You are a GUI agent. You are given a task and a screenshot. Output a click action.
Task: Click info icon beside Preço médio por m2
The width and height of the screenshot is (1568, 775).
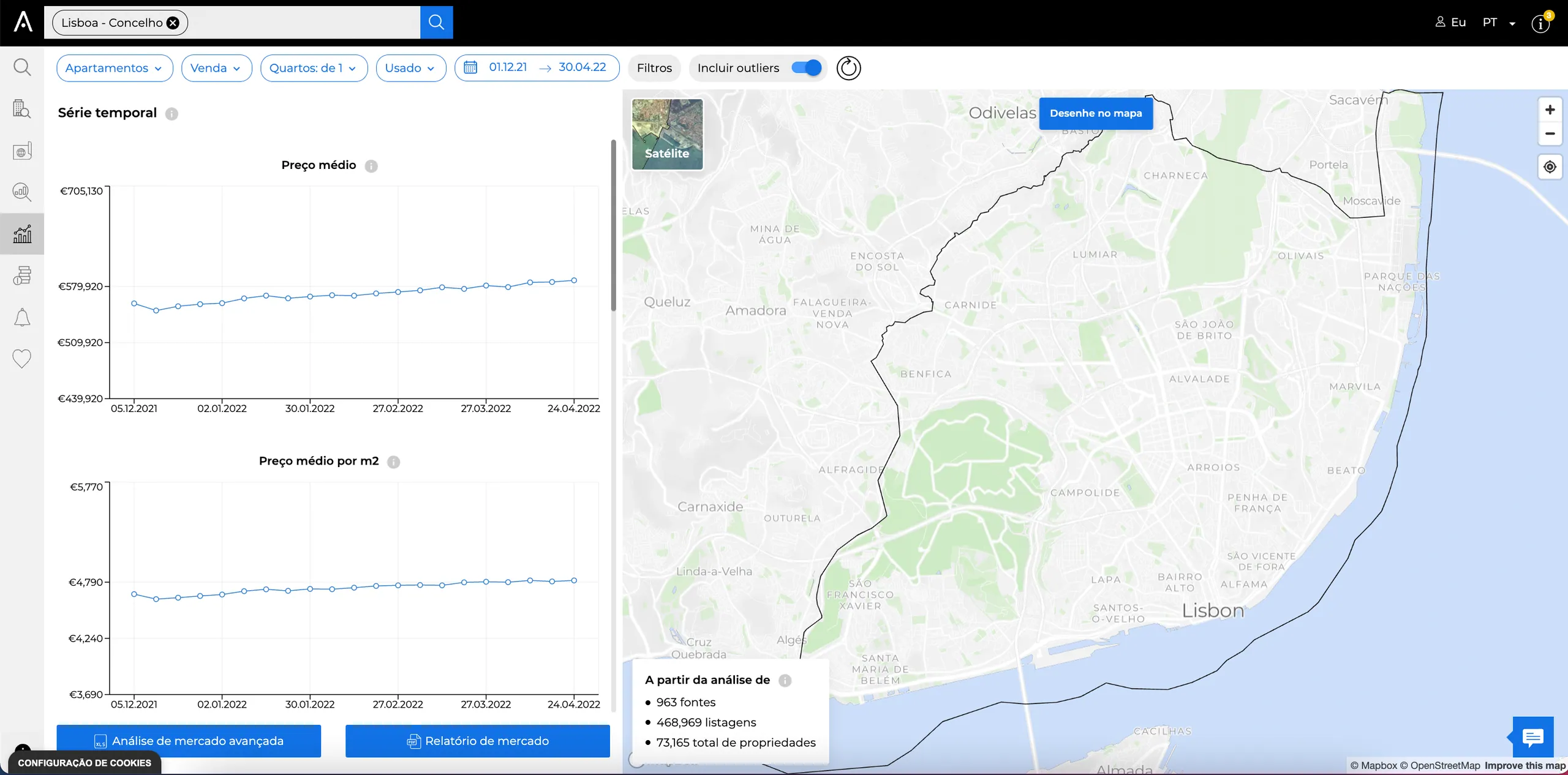394,462
